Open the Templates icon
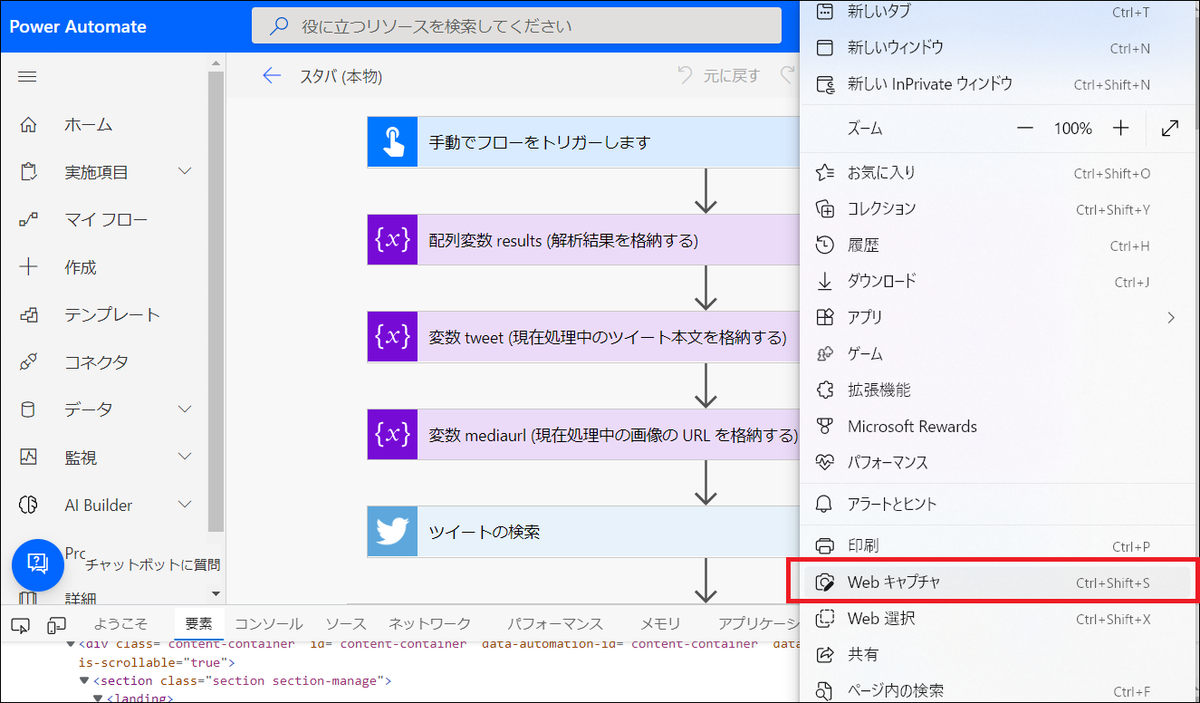This screenshot has width=1200, height=703. (x=28, y=315)
